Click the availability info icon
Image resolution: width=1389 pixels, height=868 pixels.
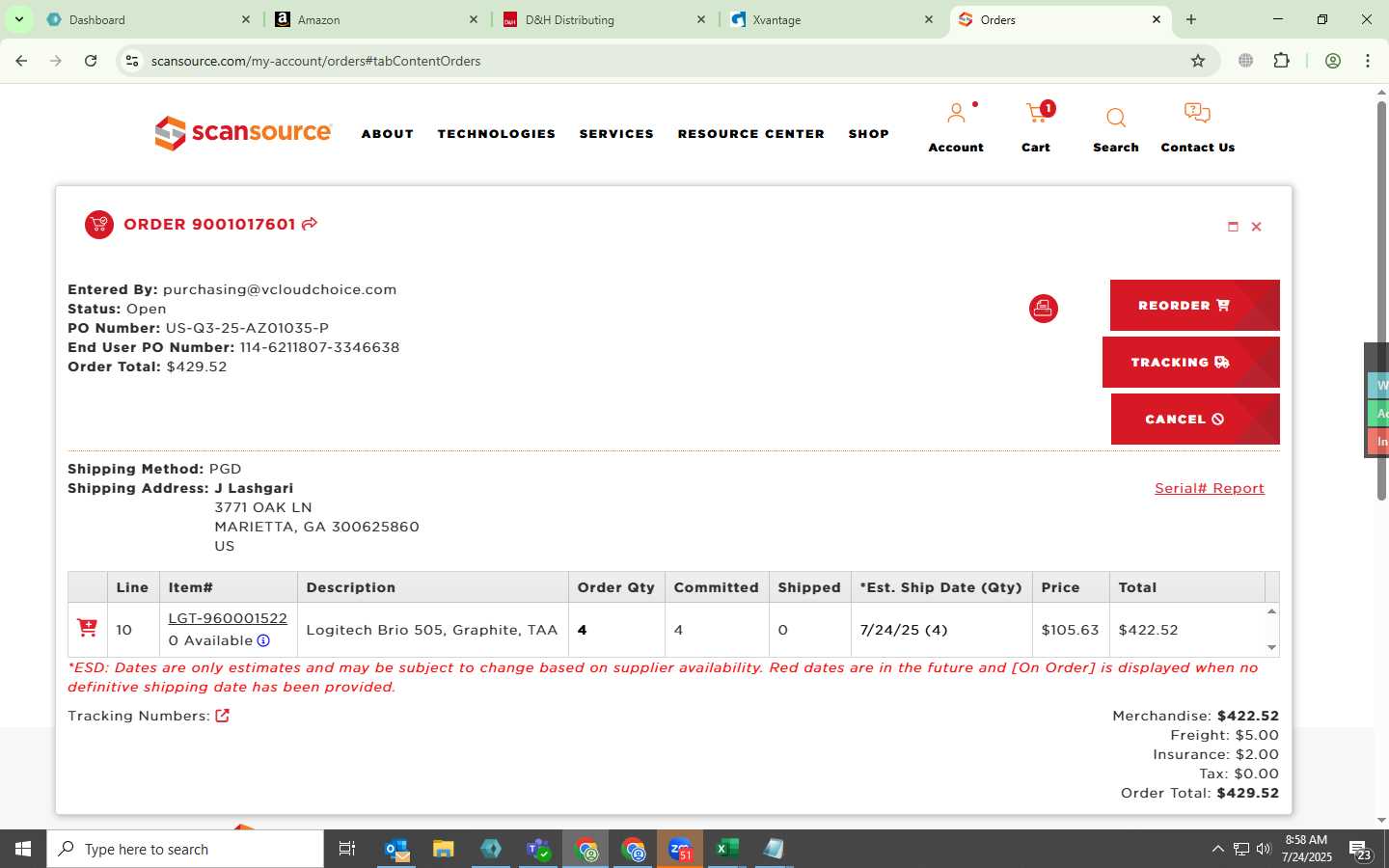pos(263,640)
